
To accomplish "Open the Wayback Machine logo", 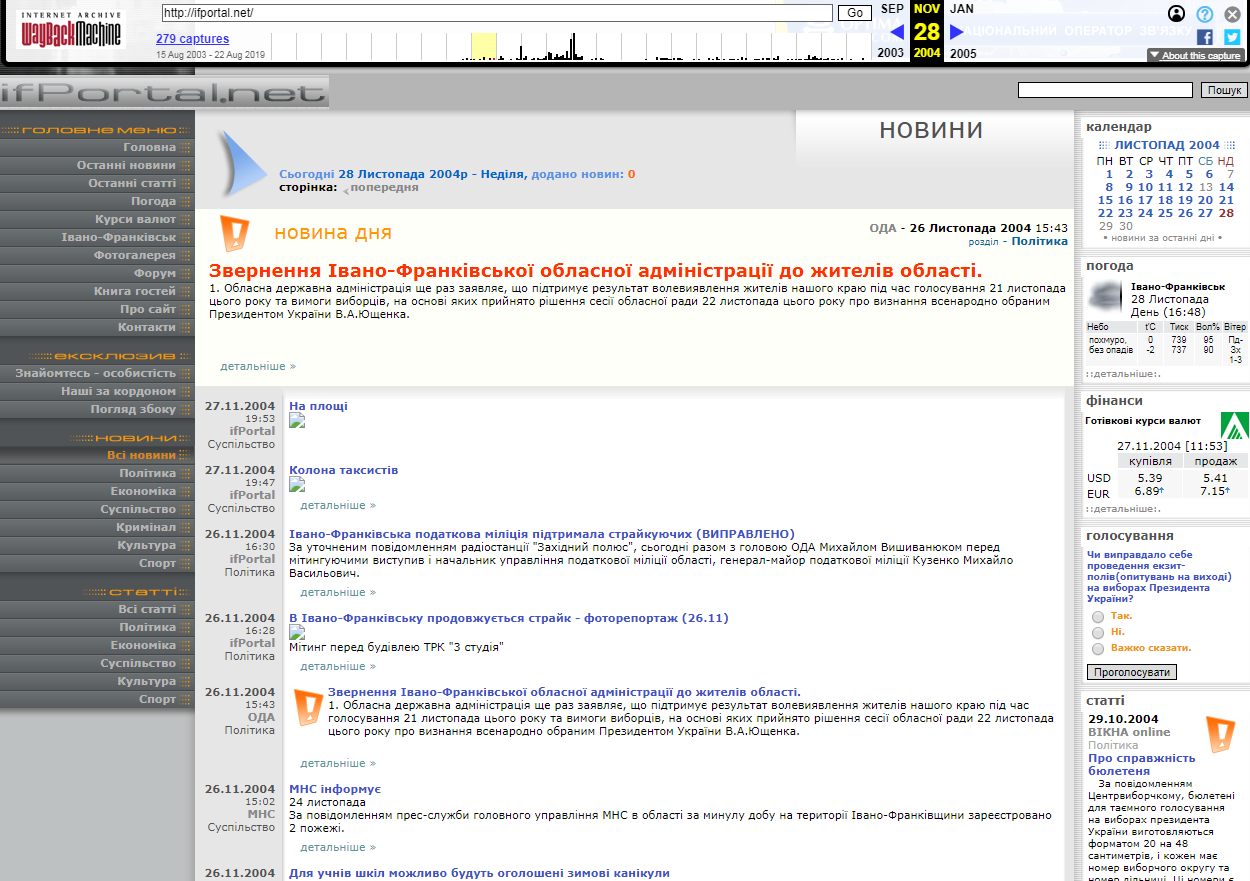I will [x=70, y=30].
